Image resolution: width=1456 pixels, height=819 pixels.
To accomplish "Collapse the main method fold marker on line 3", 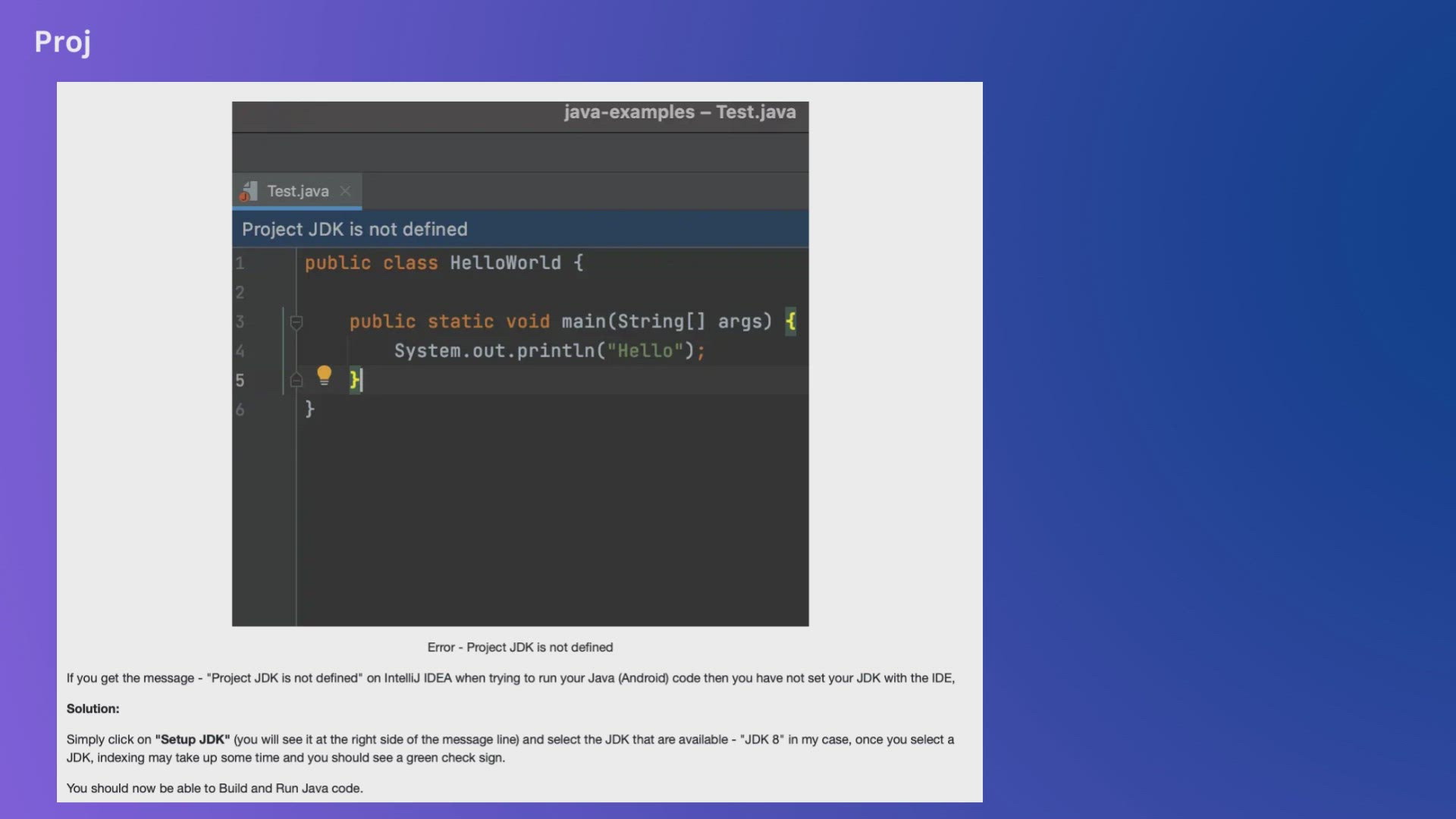I will (297, 322).
